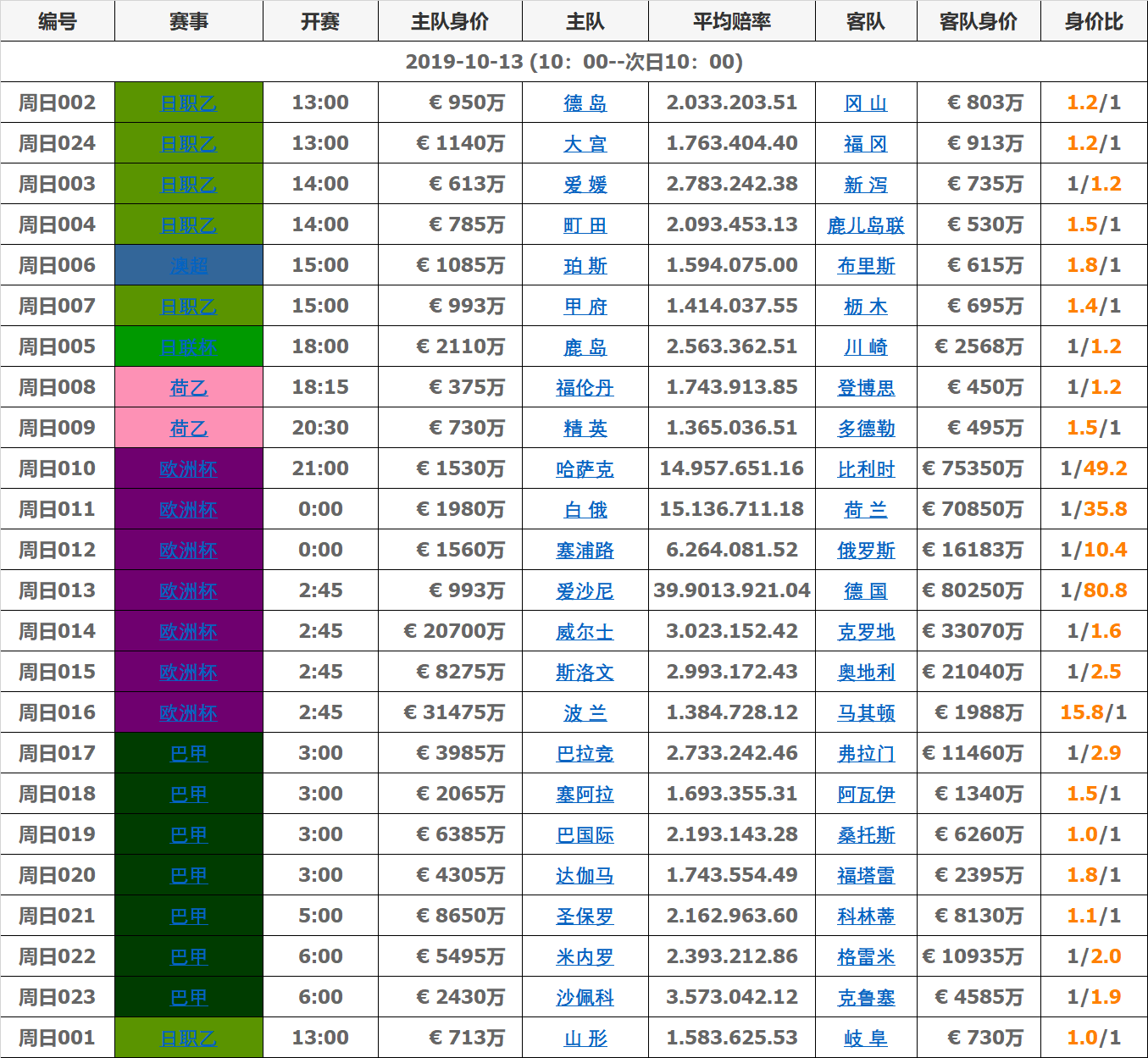This screenshot has width=1148, height=1058.
Task: Open the 米内罗 team link
Action: (x=585, y=957)
